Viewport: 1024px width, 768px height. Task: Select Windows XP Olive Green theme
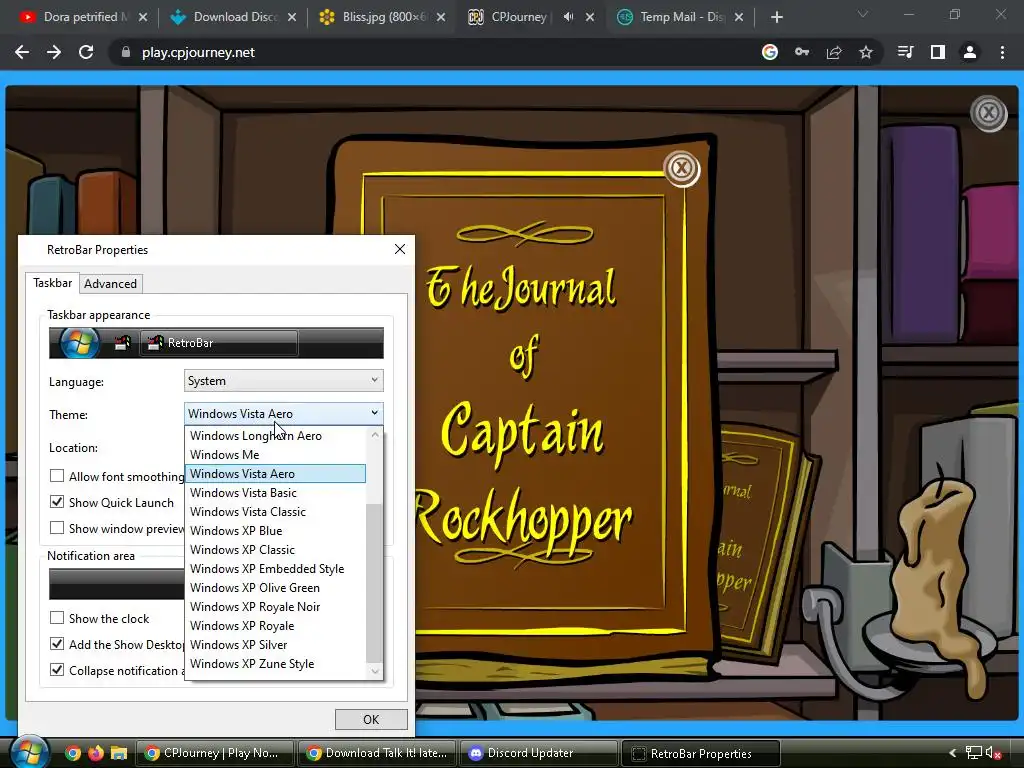click(x=275, y=587)
